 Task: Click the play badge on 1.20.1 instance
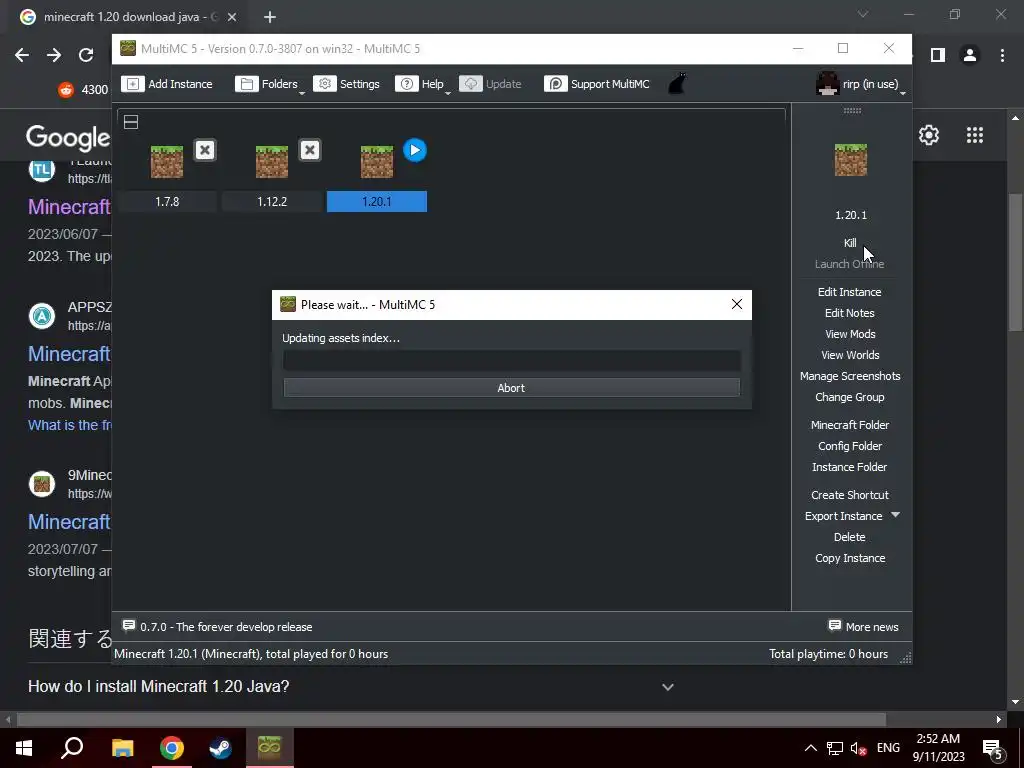pos(415,150)
